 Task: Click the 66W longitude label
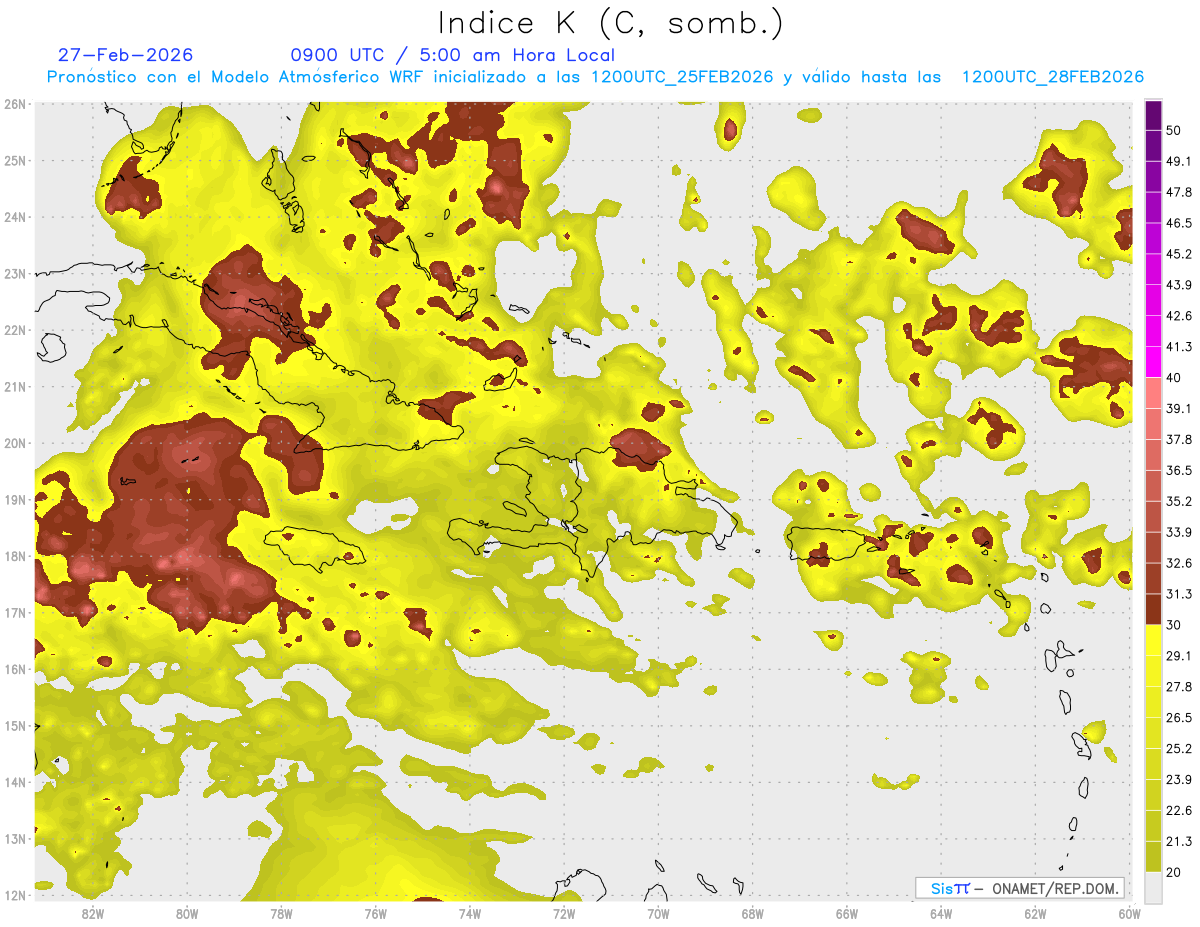847,913
